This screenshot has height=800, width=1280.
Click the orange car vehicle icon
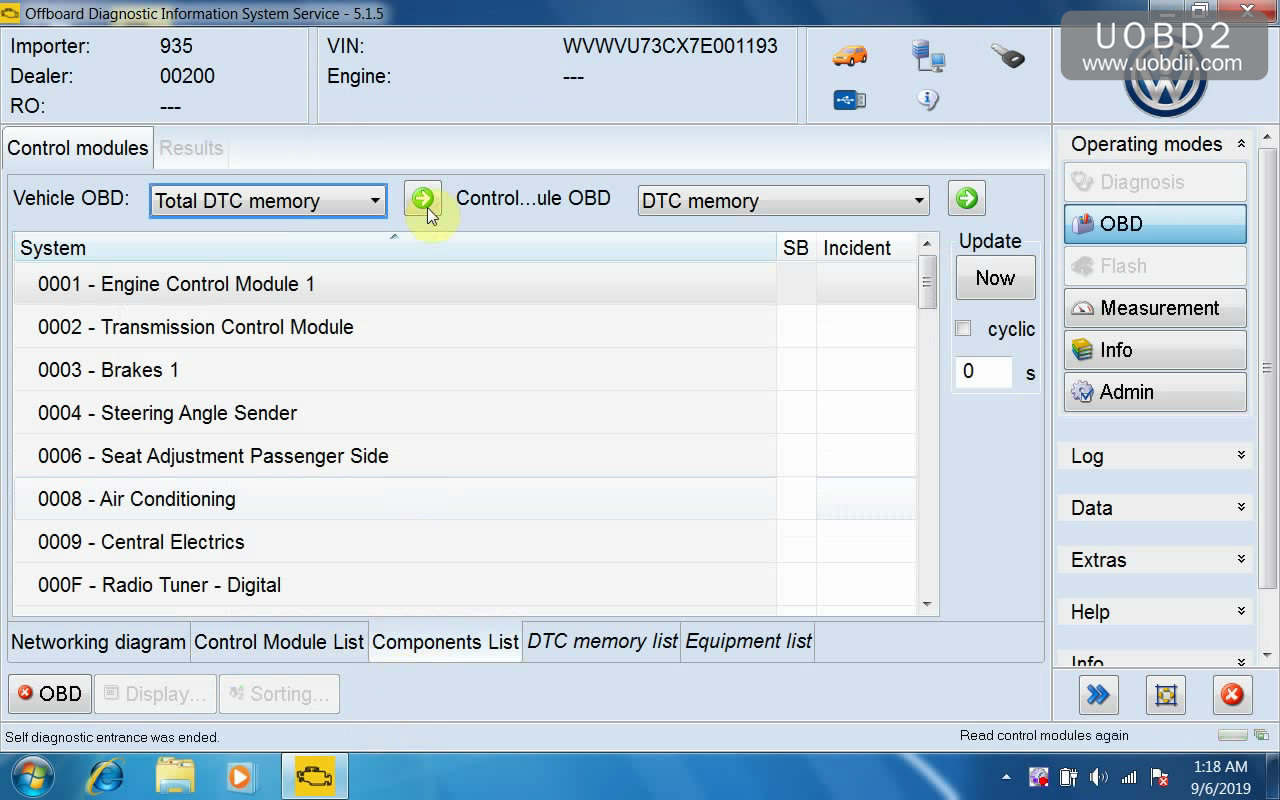(849, 56)
